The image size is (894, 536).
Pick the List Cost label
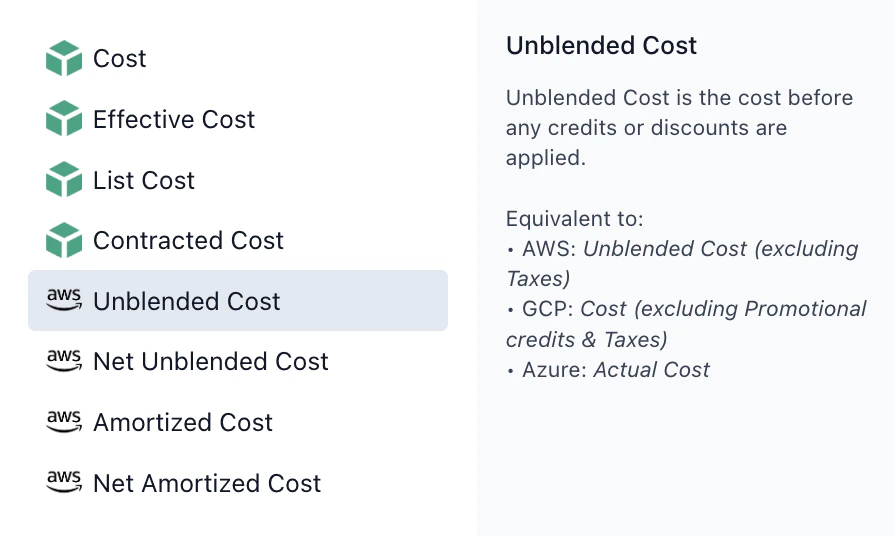click(x=144, y=181)
